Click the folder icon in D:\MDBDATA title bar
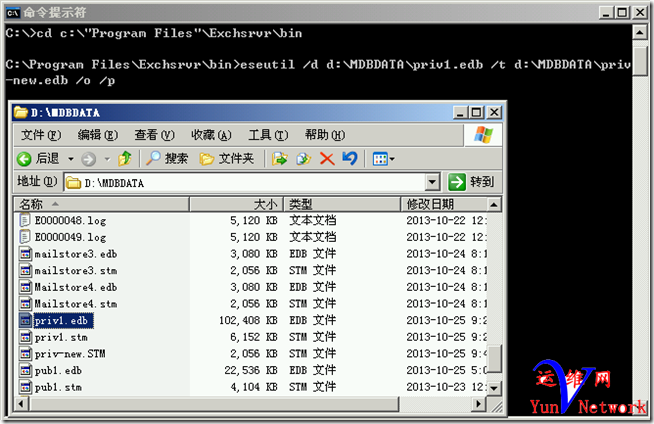 tap(21, 113)
